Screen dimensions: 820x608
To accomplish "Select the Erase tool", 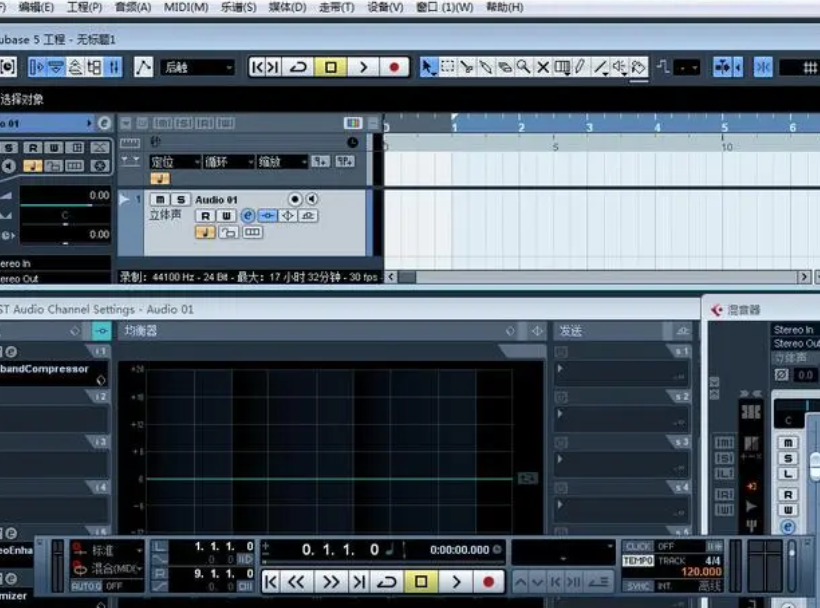I will 505,67.
